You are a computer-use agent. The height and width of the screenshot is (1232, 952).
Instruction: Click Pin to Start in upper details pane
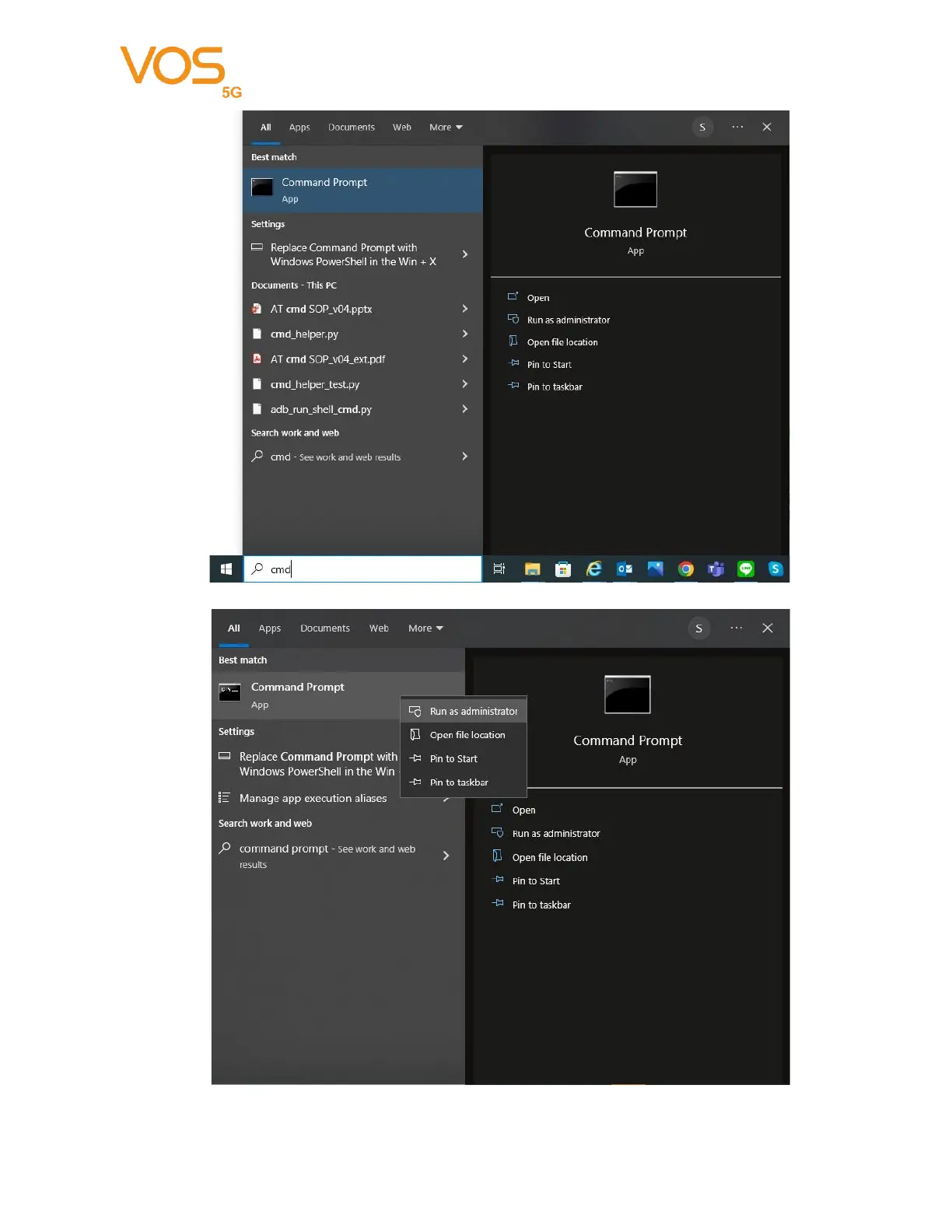click(549, 365)
